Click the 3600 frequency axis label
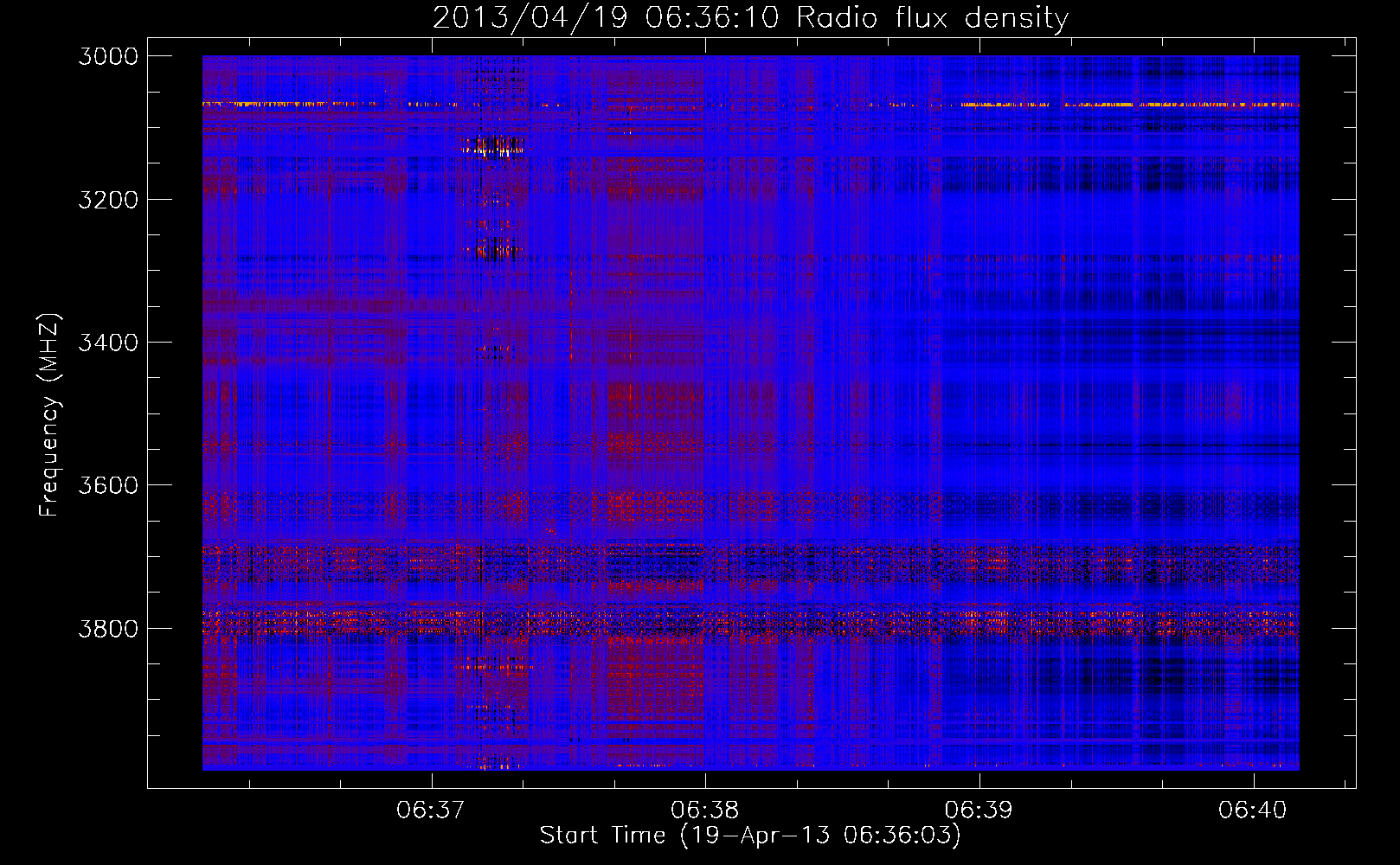The image size is (1400, 865). (108, 485)
